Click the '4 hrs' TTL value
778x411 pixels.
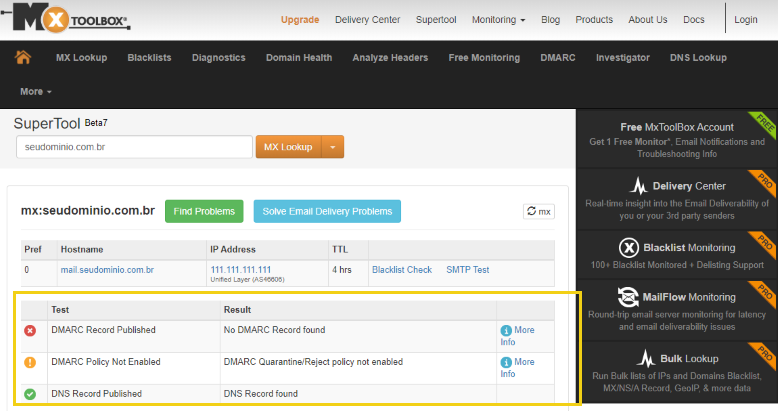(x=342, y=270)
